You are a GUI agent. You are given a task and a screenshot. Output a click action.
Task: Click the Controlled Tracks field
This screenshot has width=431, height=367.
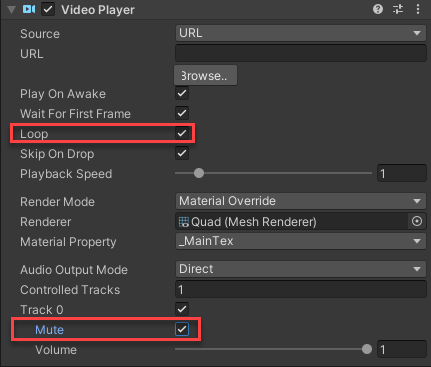click(301, 289)
